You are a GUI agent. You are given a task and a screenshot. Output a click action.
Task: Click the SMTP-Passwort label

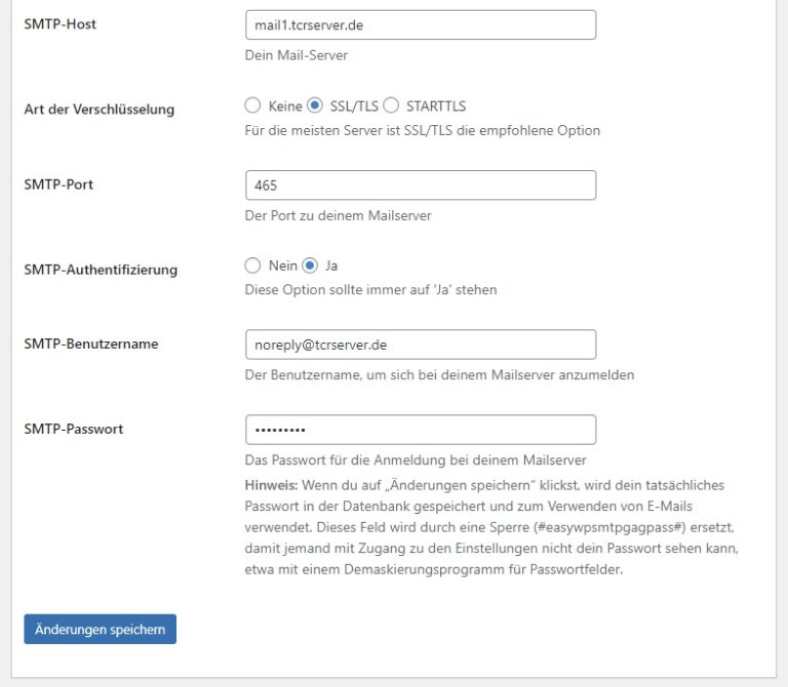coord(72,429)
